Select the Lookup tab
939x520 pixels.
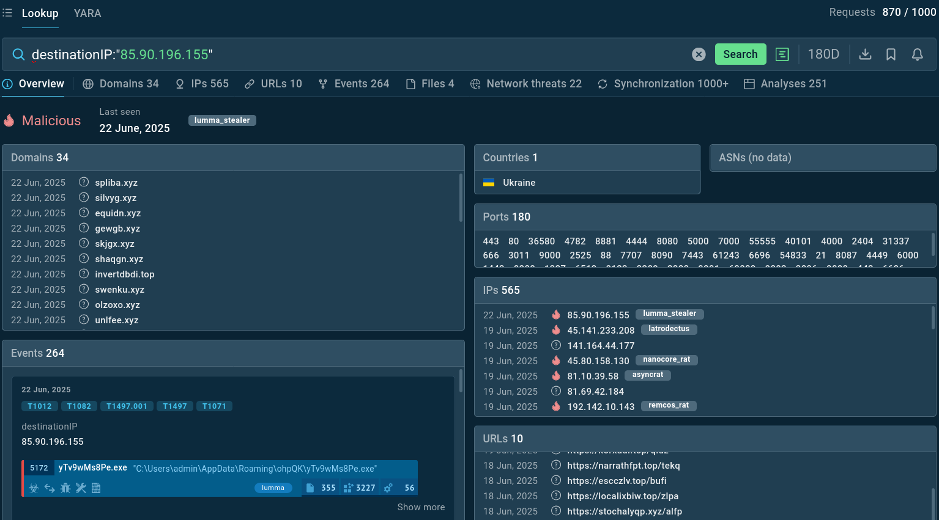click(x=40, y=13)
